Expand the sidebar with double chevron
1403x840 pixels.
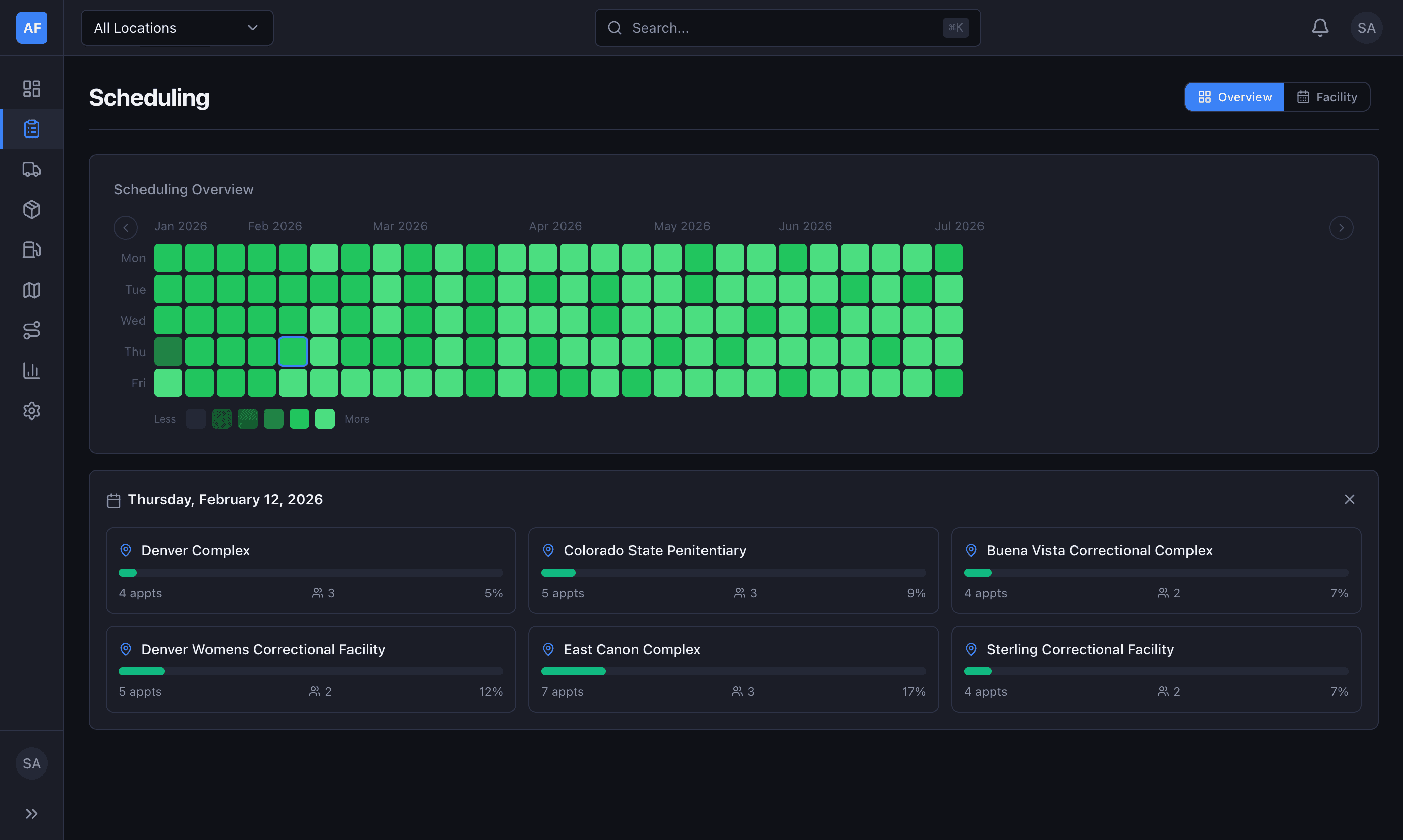pos(32,814)
